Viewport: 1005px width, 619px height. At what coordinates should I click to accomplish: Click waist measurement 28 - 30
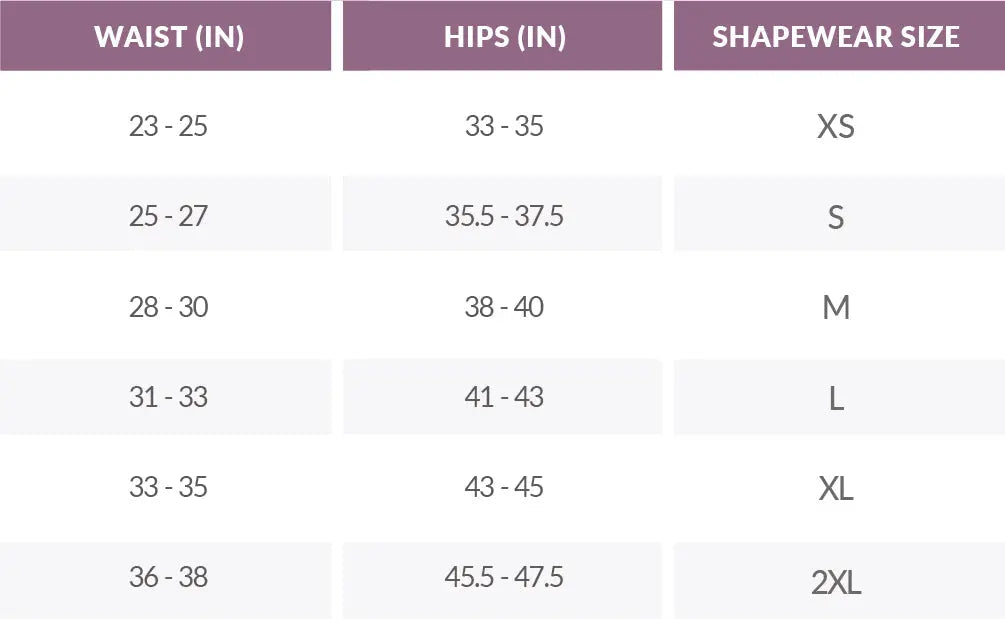pyautogui.click(x=168, y=307)
